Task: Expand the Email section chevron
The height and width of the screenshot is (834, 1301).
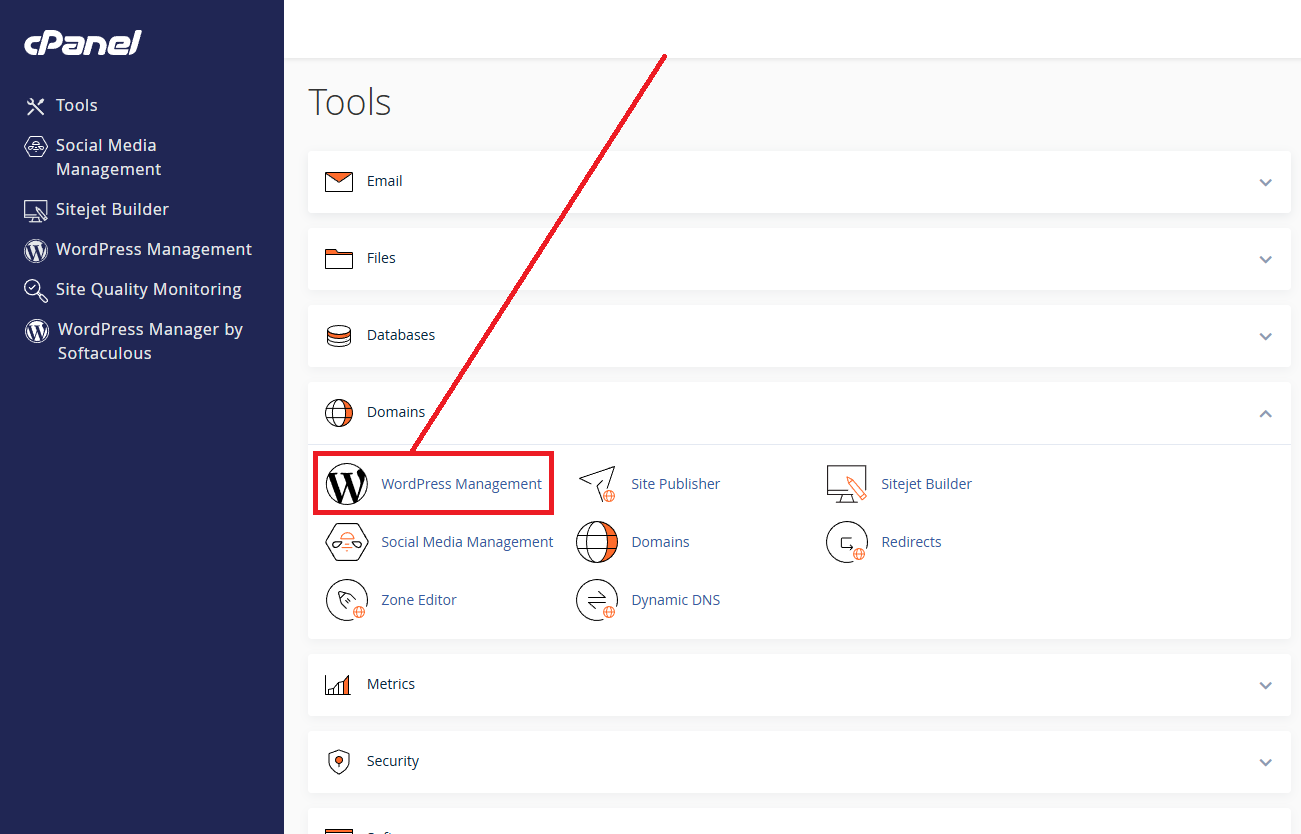Action: pyautogui.click(x=1266, y=183)
